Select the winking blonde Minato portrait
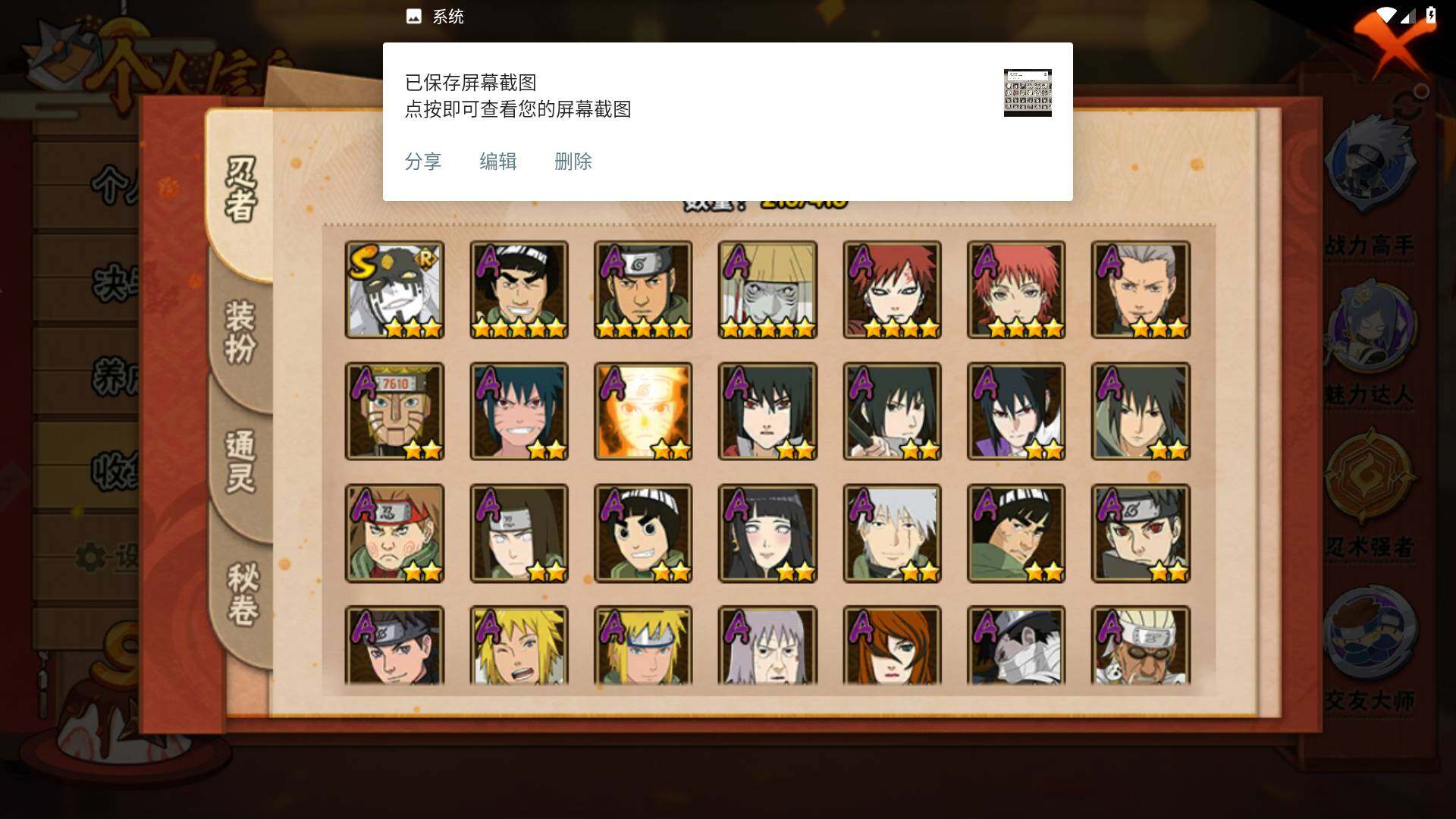The height and width of the screenshot is (819, 1456). click(x=519, y=645)
